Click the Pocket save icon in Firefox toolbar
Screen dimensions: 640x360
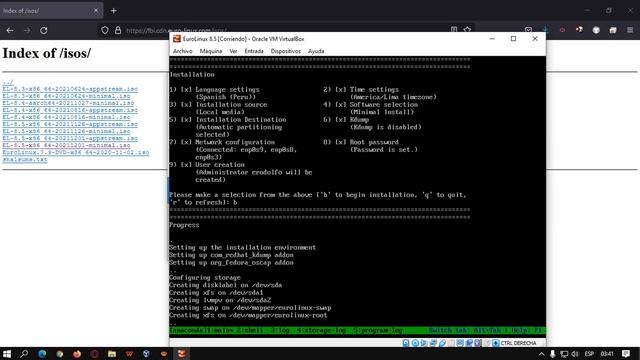[529, 30]
